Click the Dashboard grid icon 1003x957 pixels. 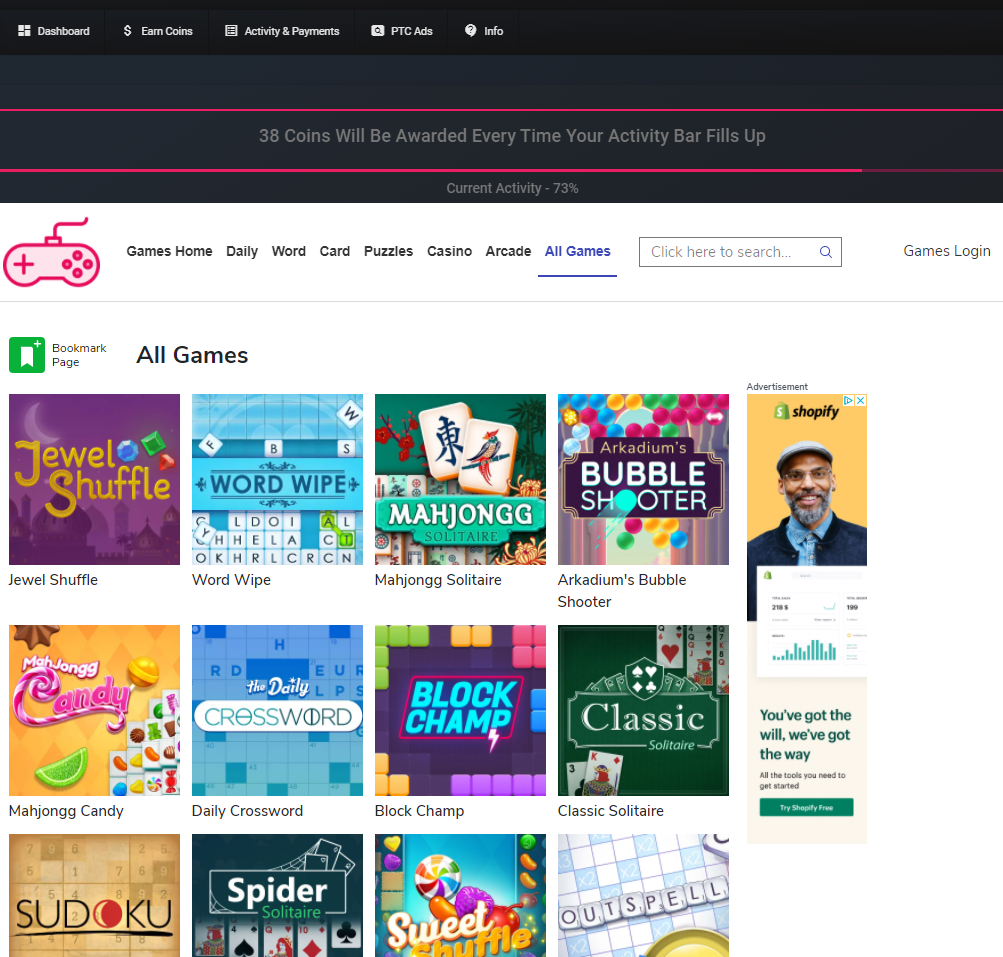(x=24, y=31)
